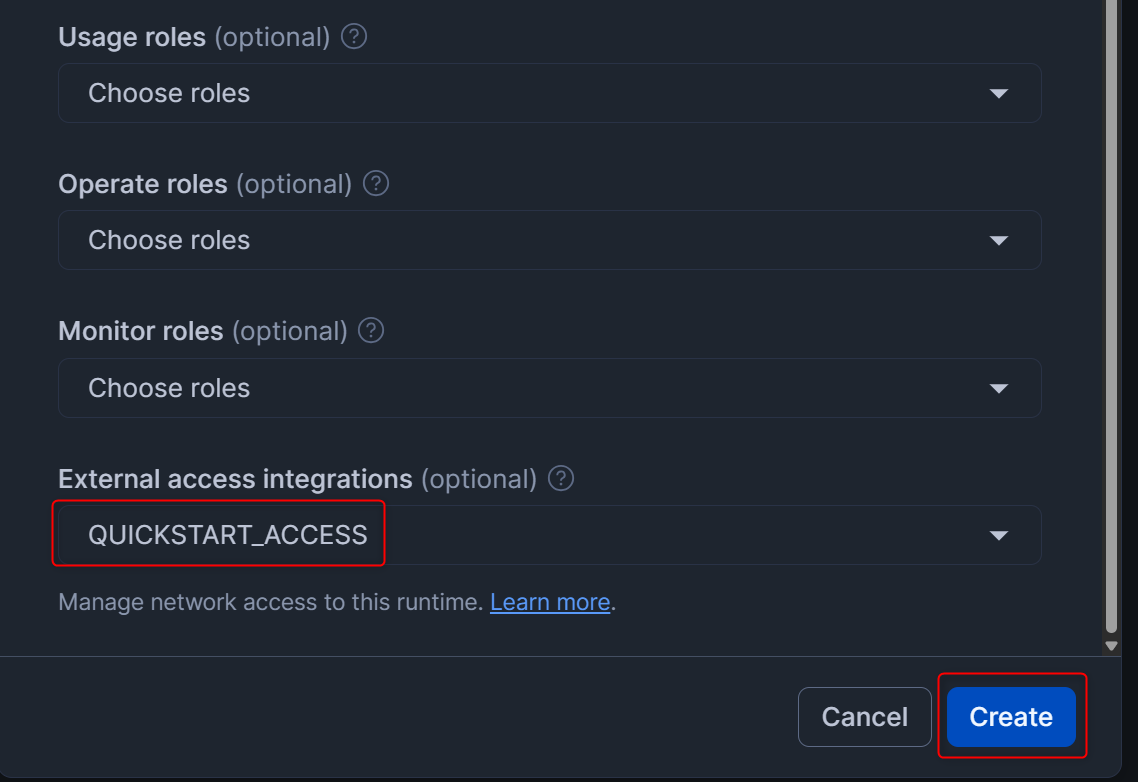The width and height of the screenshot is (1138, 782).
Task: Click 'Choose roles' placeholder under Usage roles
Action: tap(169, 94)
